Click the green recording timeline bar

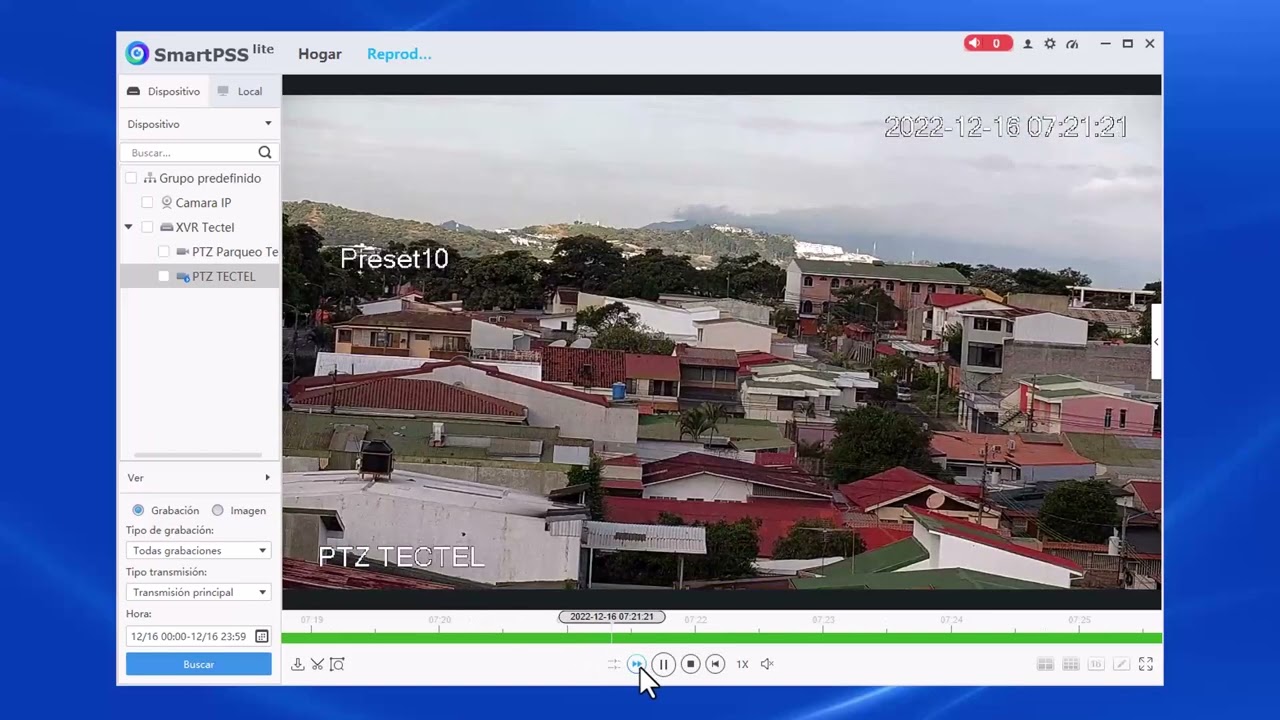721,638
